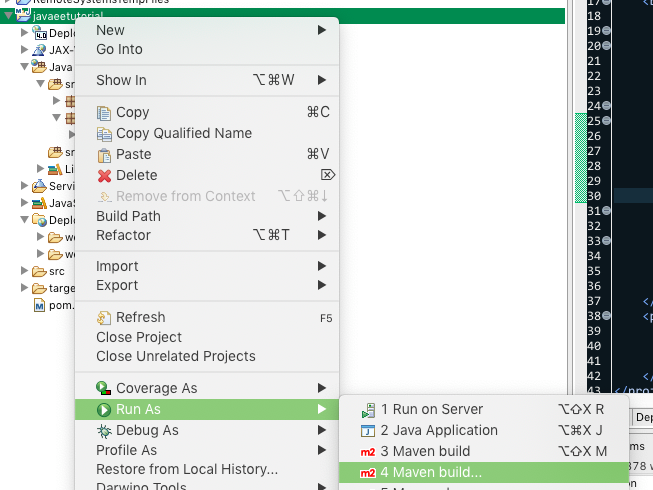Click the Coverage As icon
653x490 pixels.
104,389
